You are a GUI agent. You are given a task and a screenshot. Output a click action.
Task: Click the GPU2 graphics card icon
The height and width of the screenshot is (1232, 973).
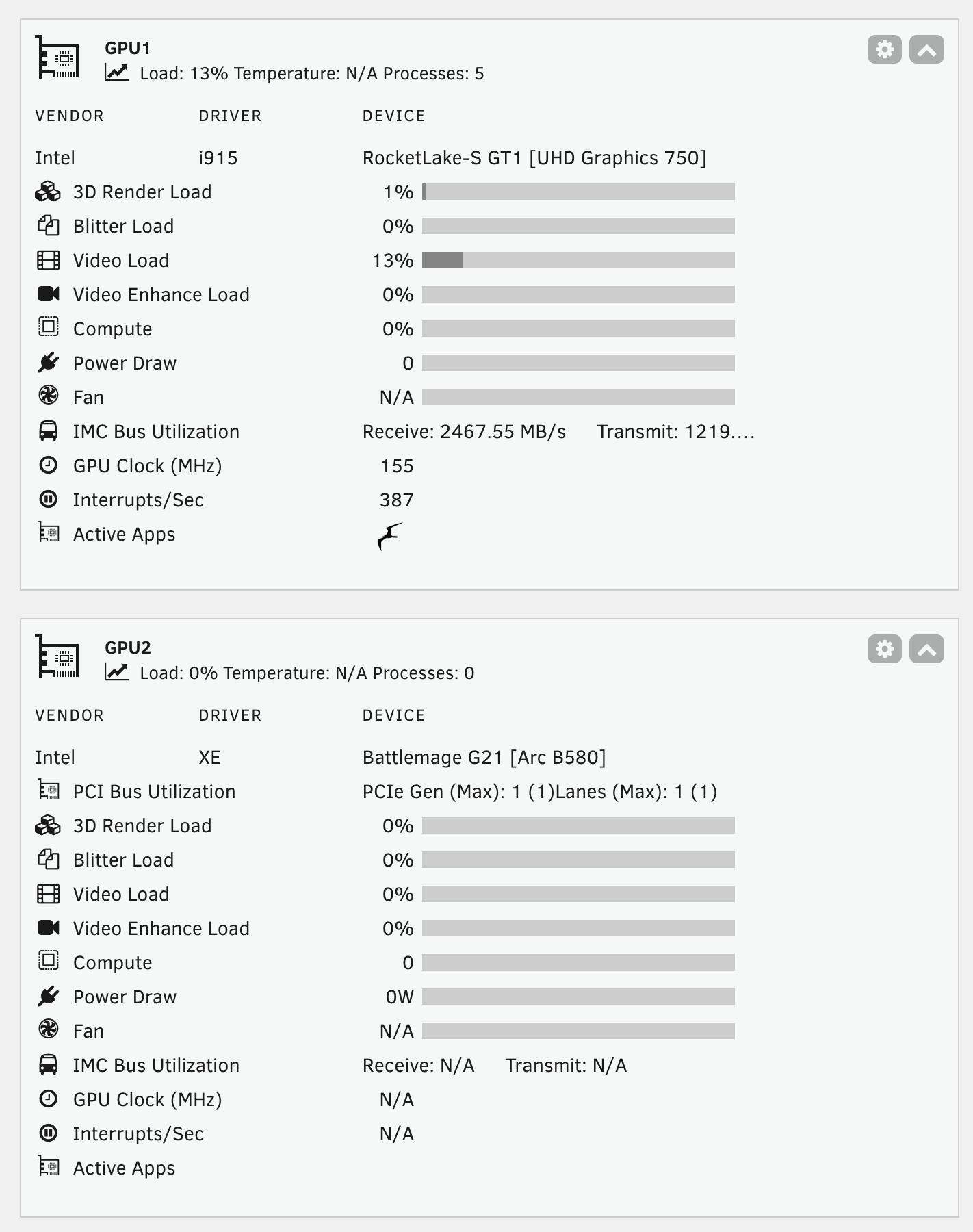point(58,658)
